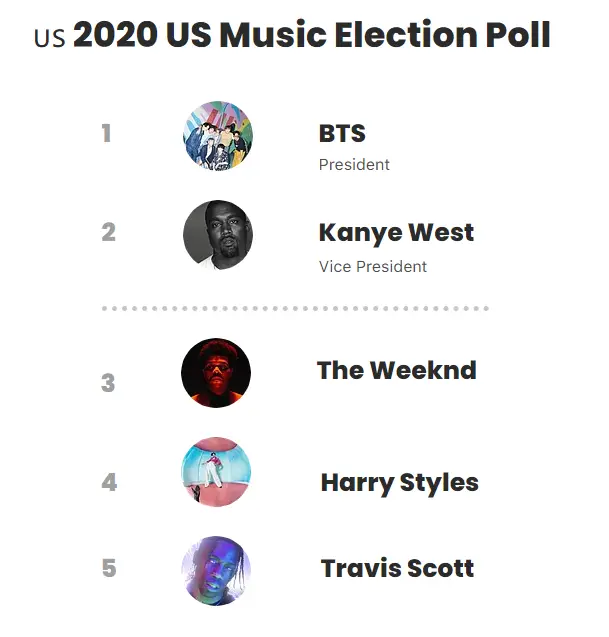Click the rank number 2
The width and height of the screenshot is (609, 637).
pos(108,232)
